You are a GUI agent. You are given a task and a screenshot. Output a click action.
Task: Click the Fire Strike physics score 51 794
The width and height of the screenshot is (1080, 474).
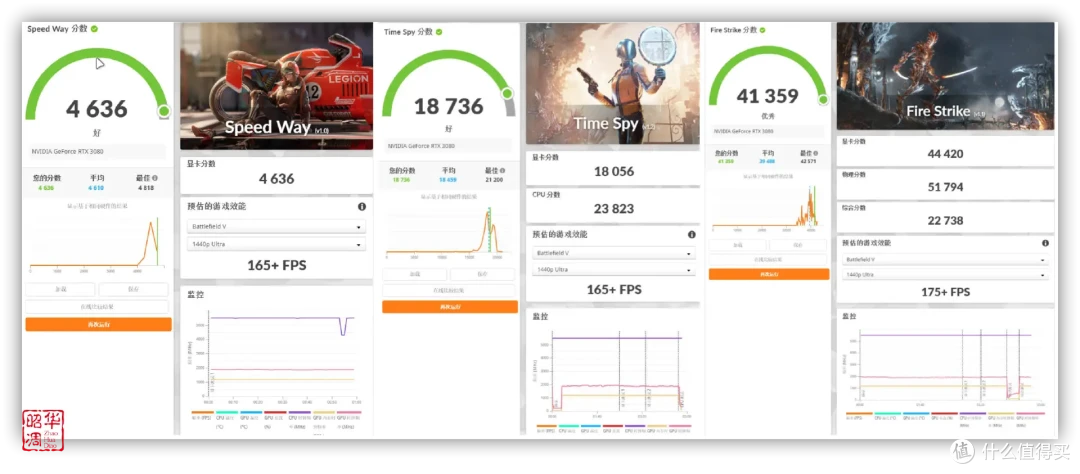click(945, 187)
